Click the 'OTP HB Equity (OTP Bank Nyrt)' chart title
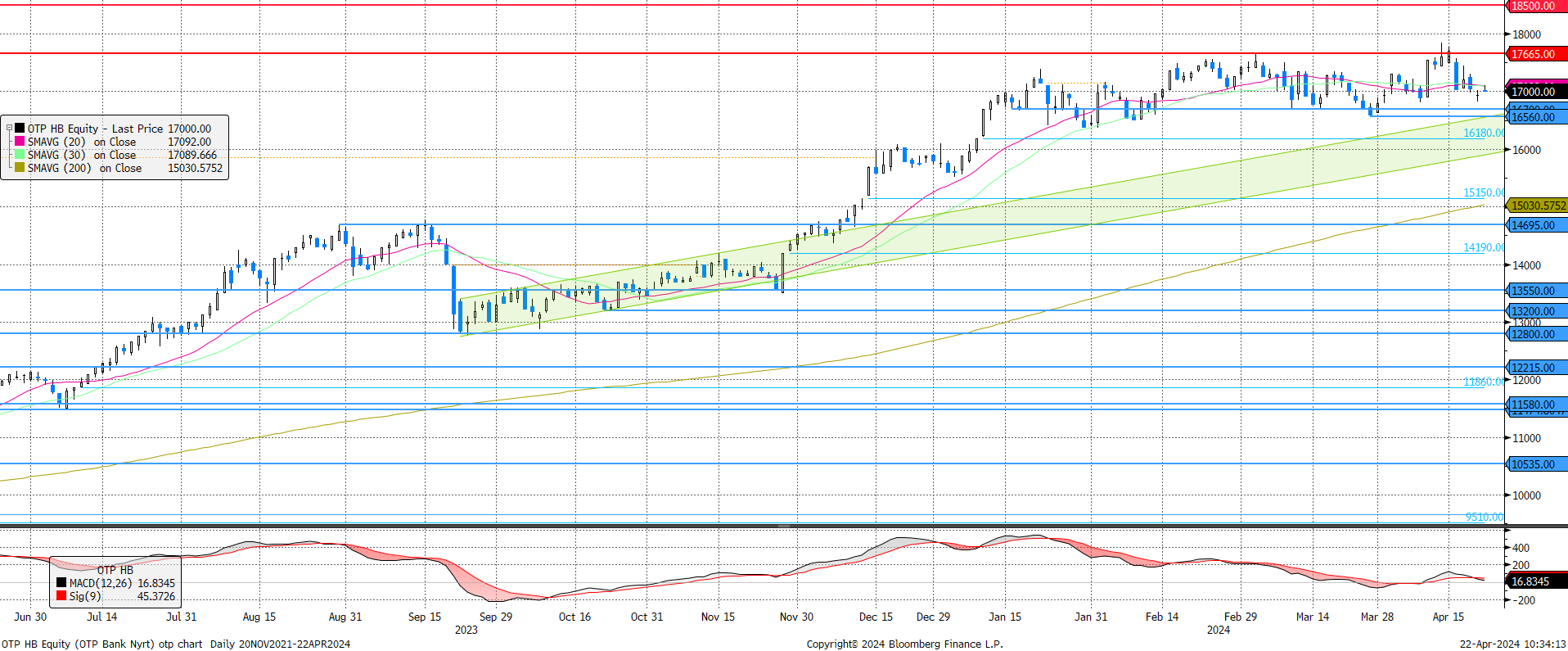Screen dimensions: 1568x651 (x=79, y=644)
